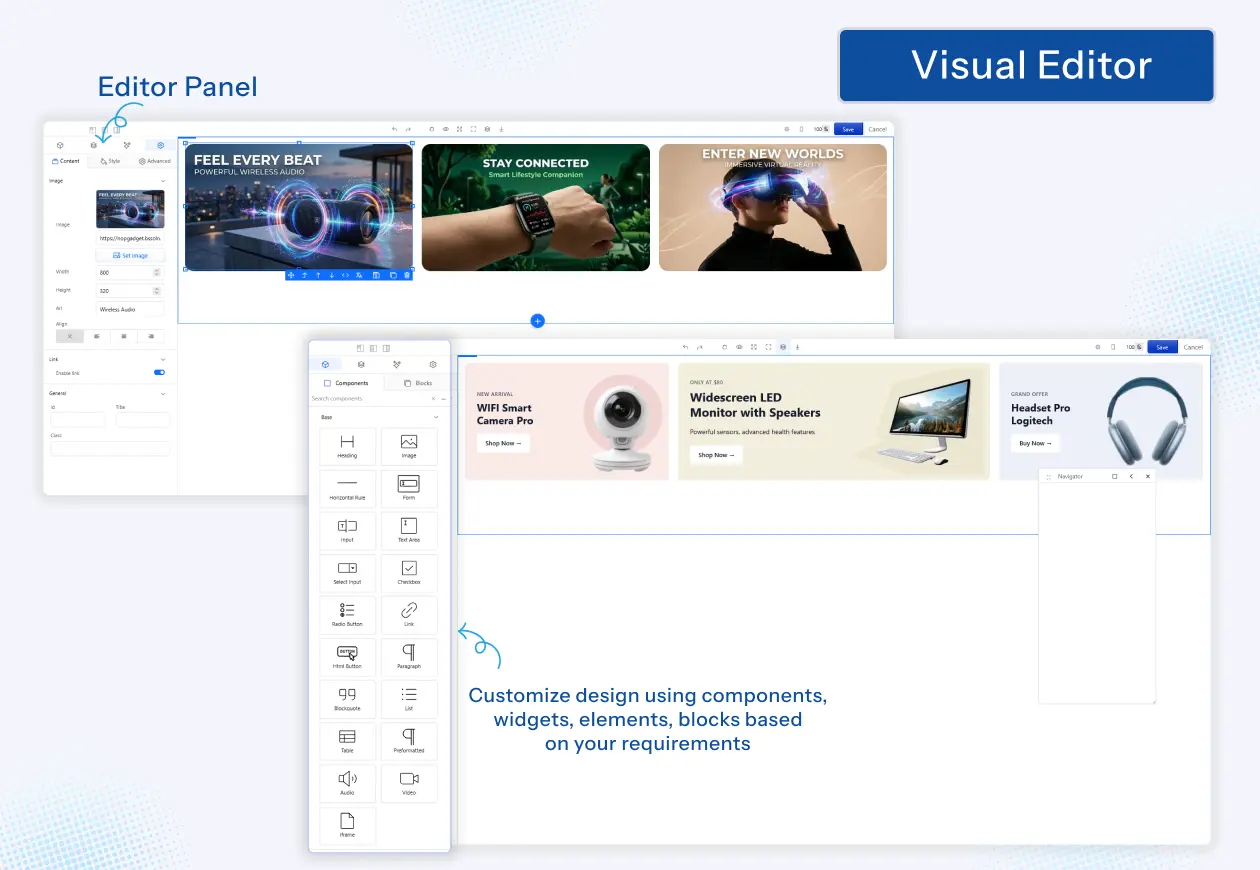Add the Video component
1260x870 pixels.
(x=409, y=782)
